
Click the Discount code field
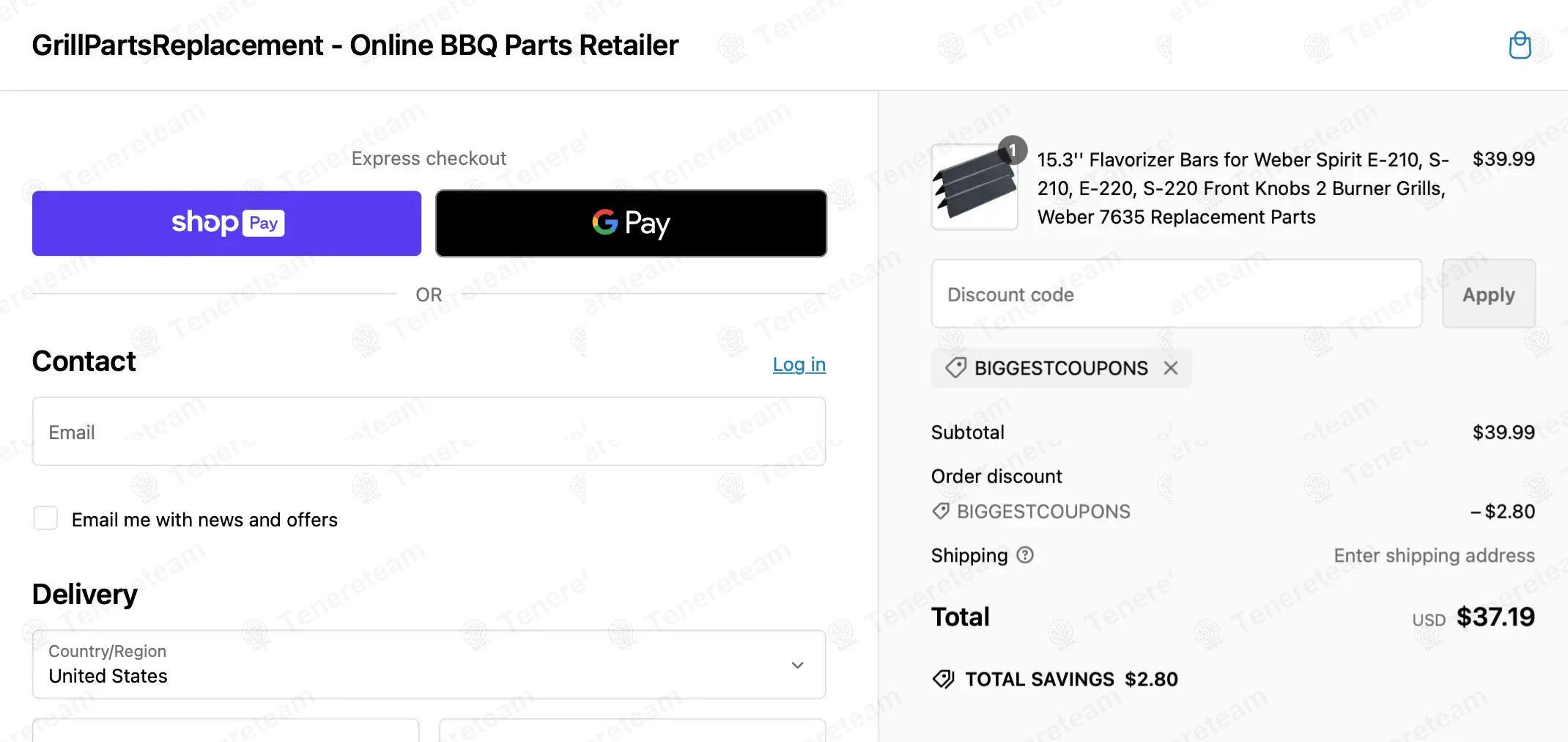click(x=1176, y=294)
